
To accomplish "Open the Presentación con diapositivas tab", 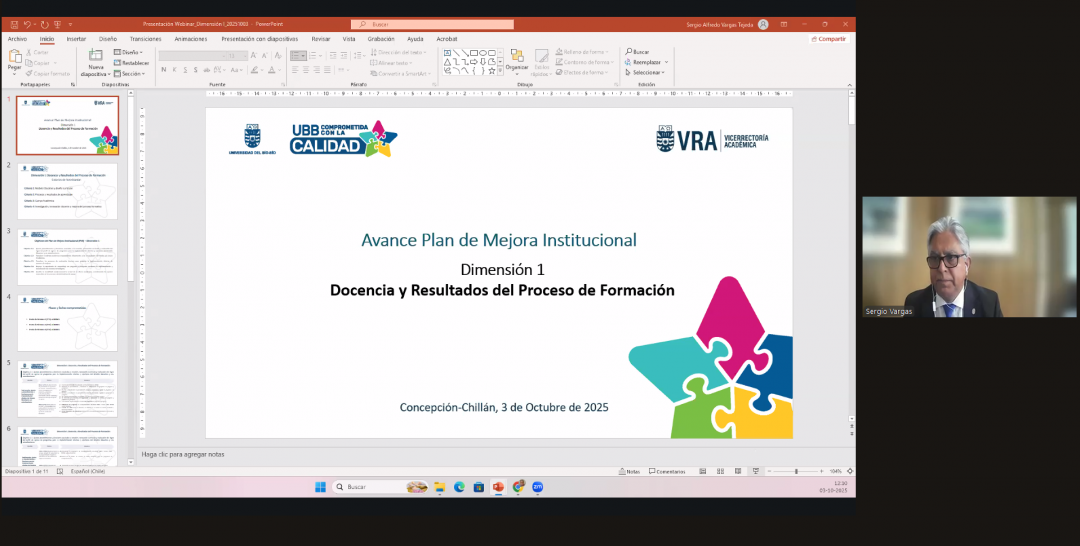I will point(260,39).
